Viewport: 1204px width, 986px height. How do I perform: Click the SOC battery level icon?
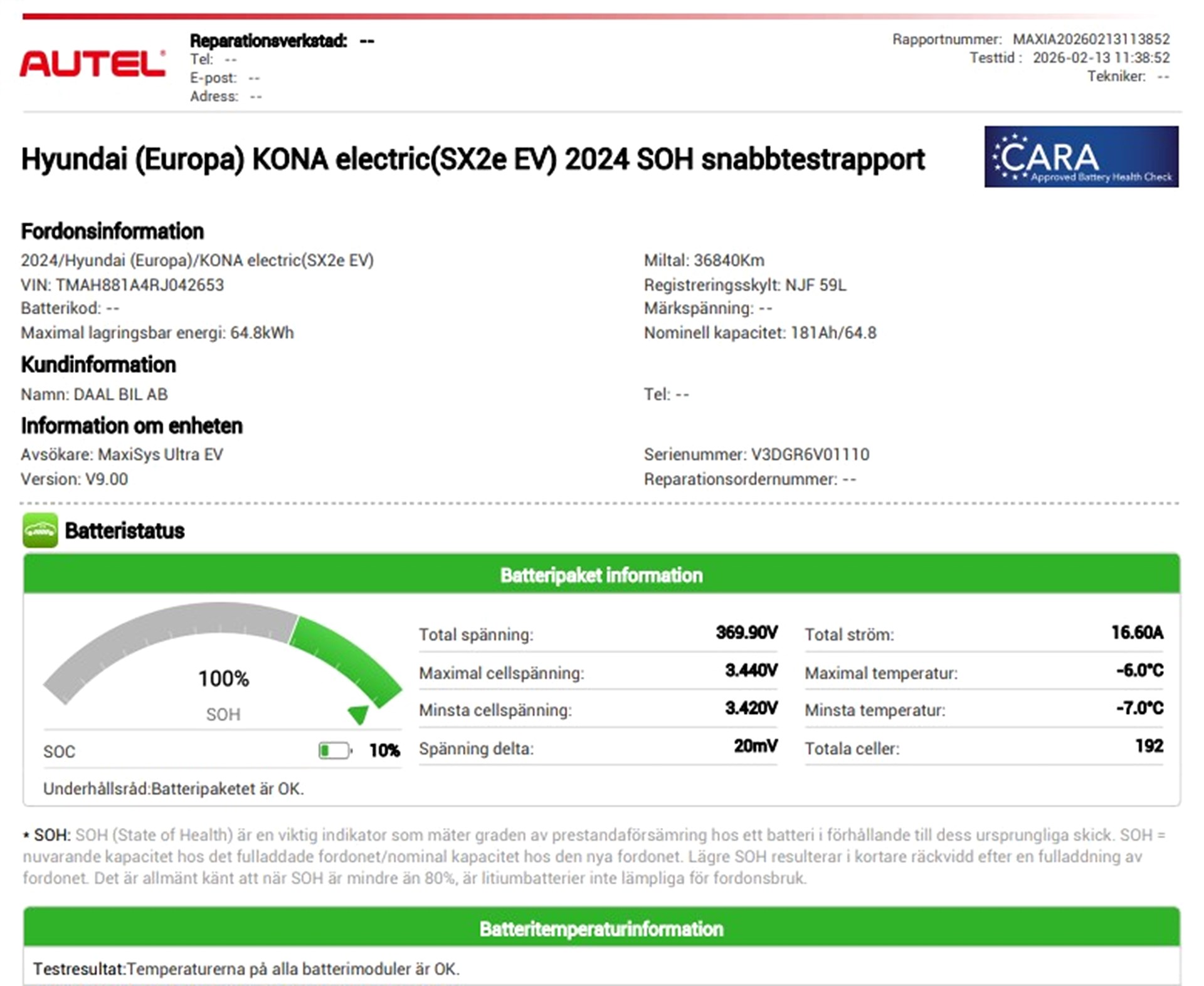click(335, 750)
